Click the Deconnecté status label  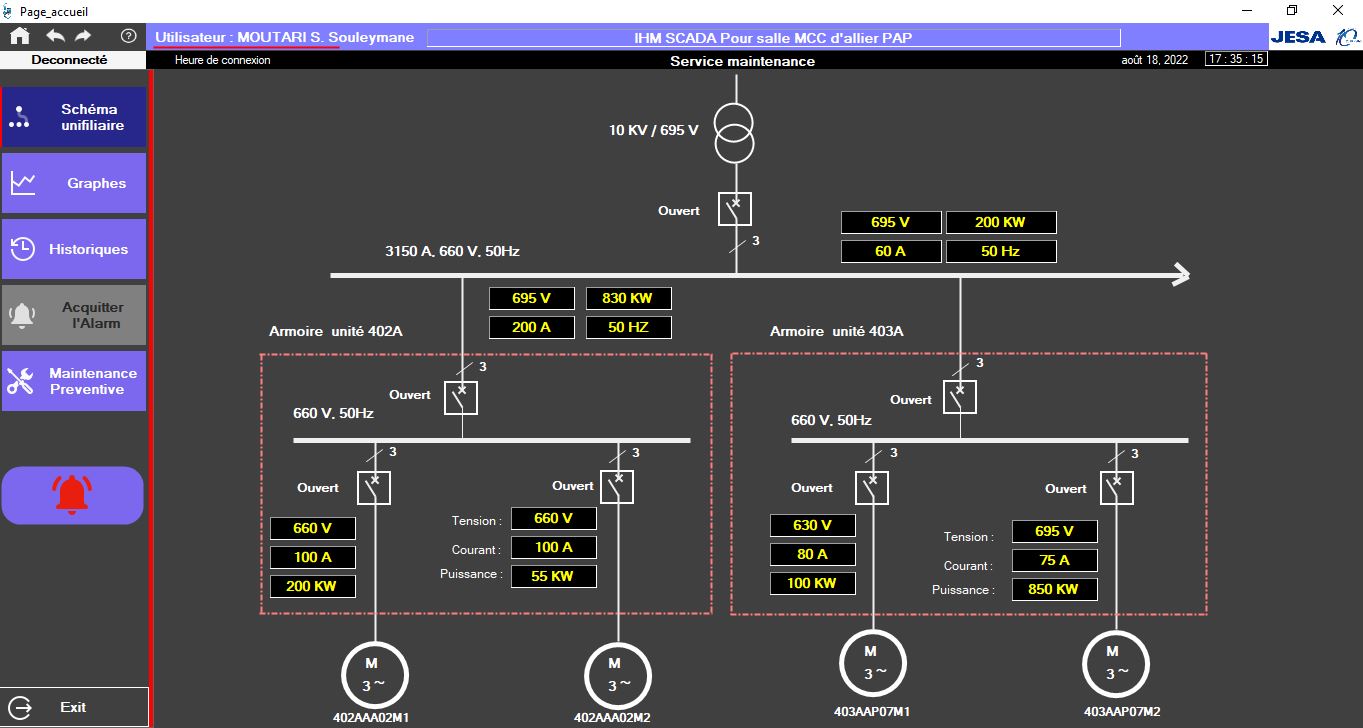70,60
